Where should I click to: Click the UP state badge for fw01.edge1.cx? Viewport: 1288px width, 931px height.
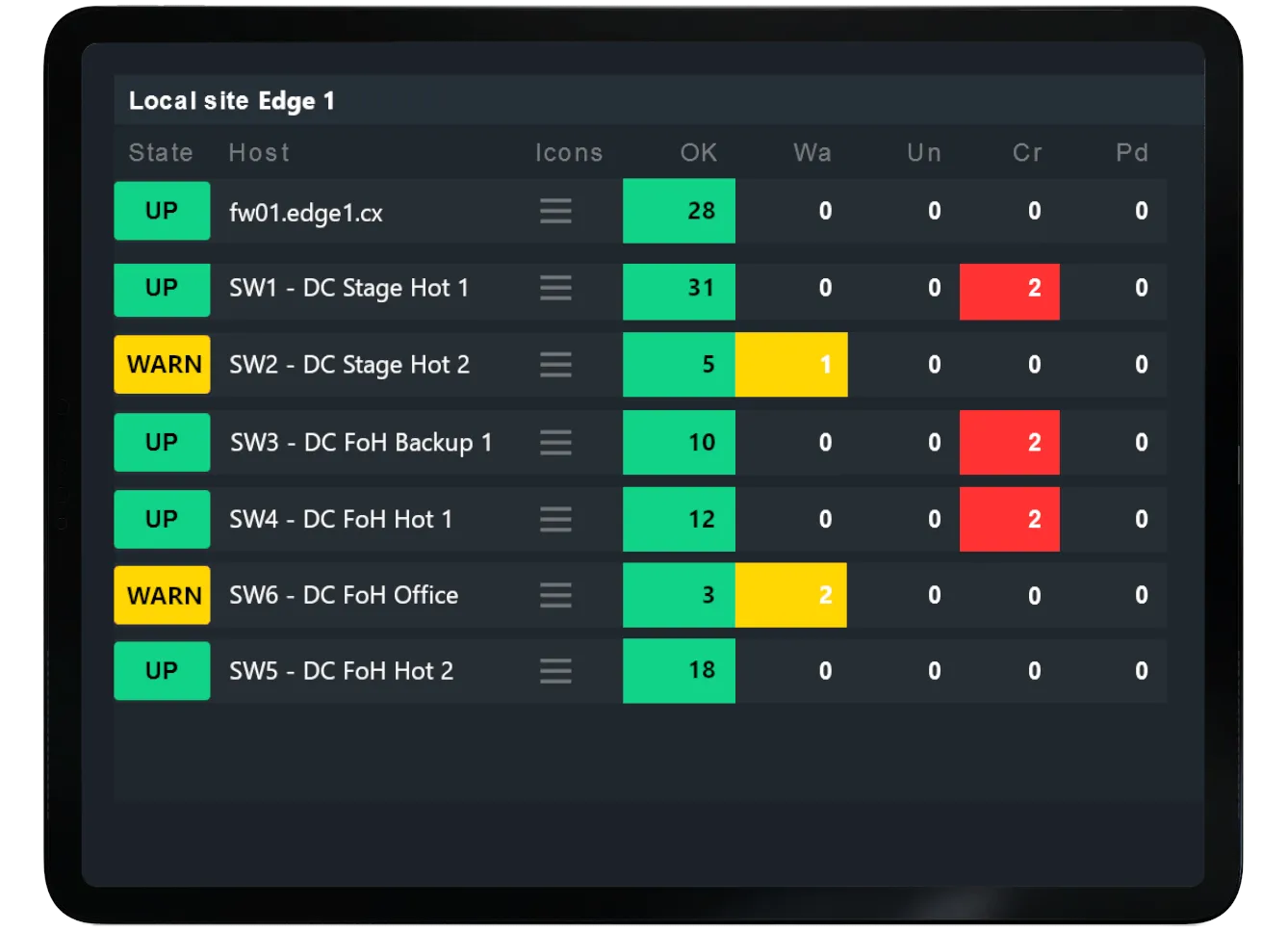162,211
